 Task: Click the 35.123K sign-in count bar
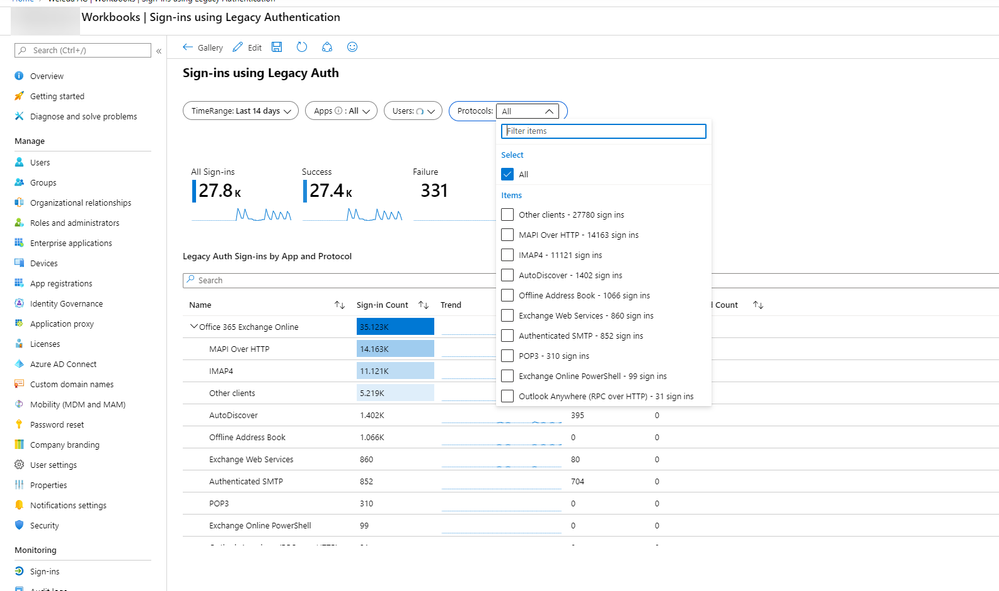(x=395, y=327)
